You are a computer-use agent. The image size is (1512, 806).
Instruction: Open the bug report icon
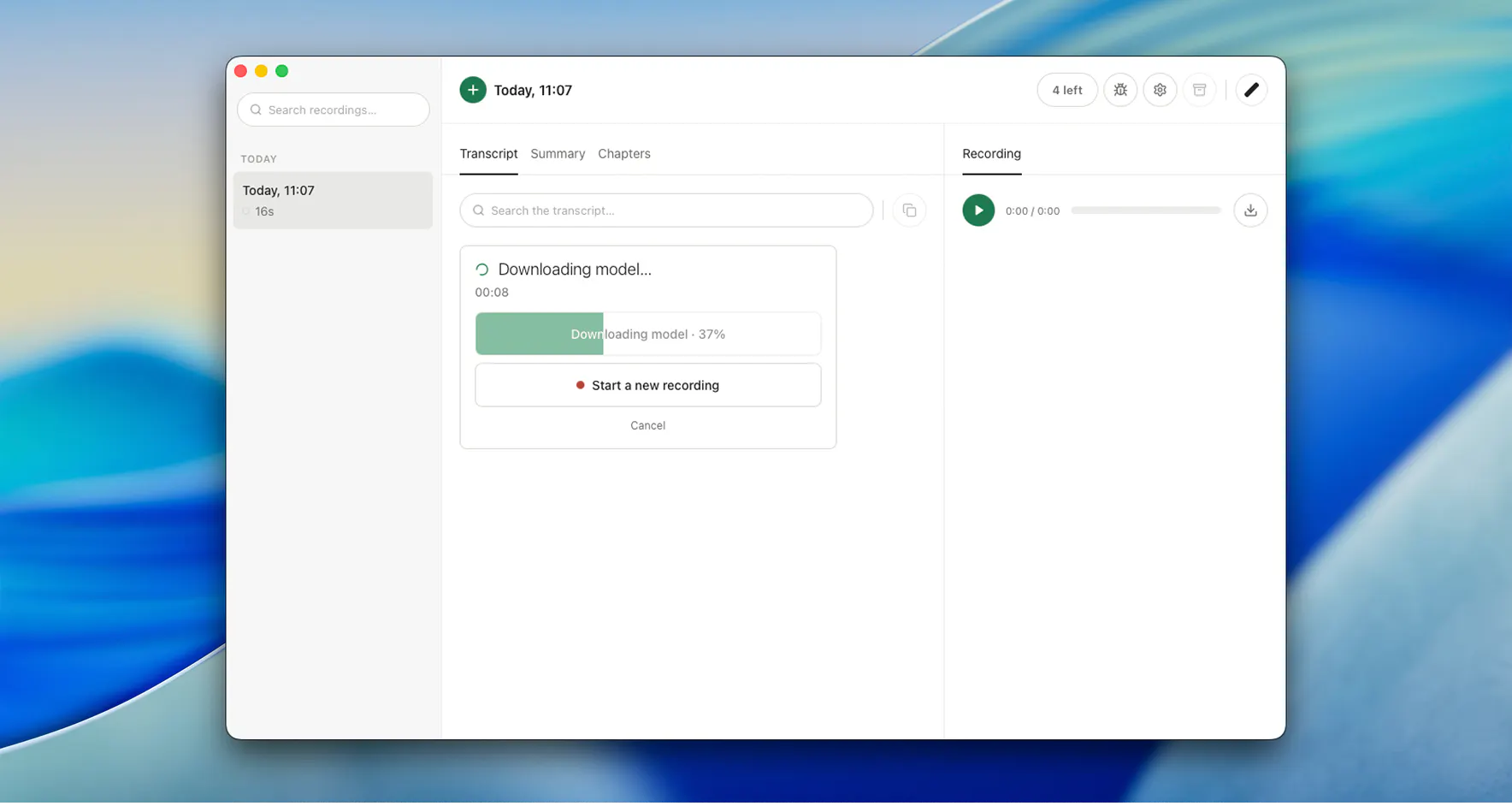click(x=1119, y=90)
